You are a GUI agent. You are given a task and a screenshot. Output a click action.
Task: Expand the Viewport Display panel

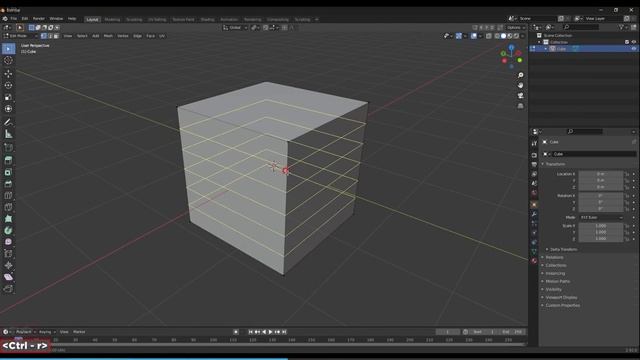coord(561,298)
